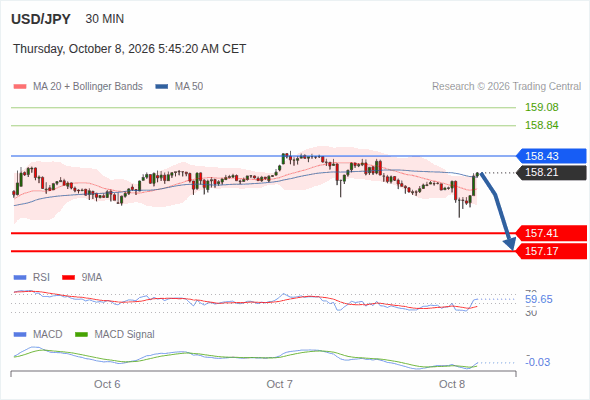Click the 9MA legend label
The image size is (590, 400).
(92, 277)
